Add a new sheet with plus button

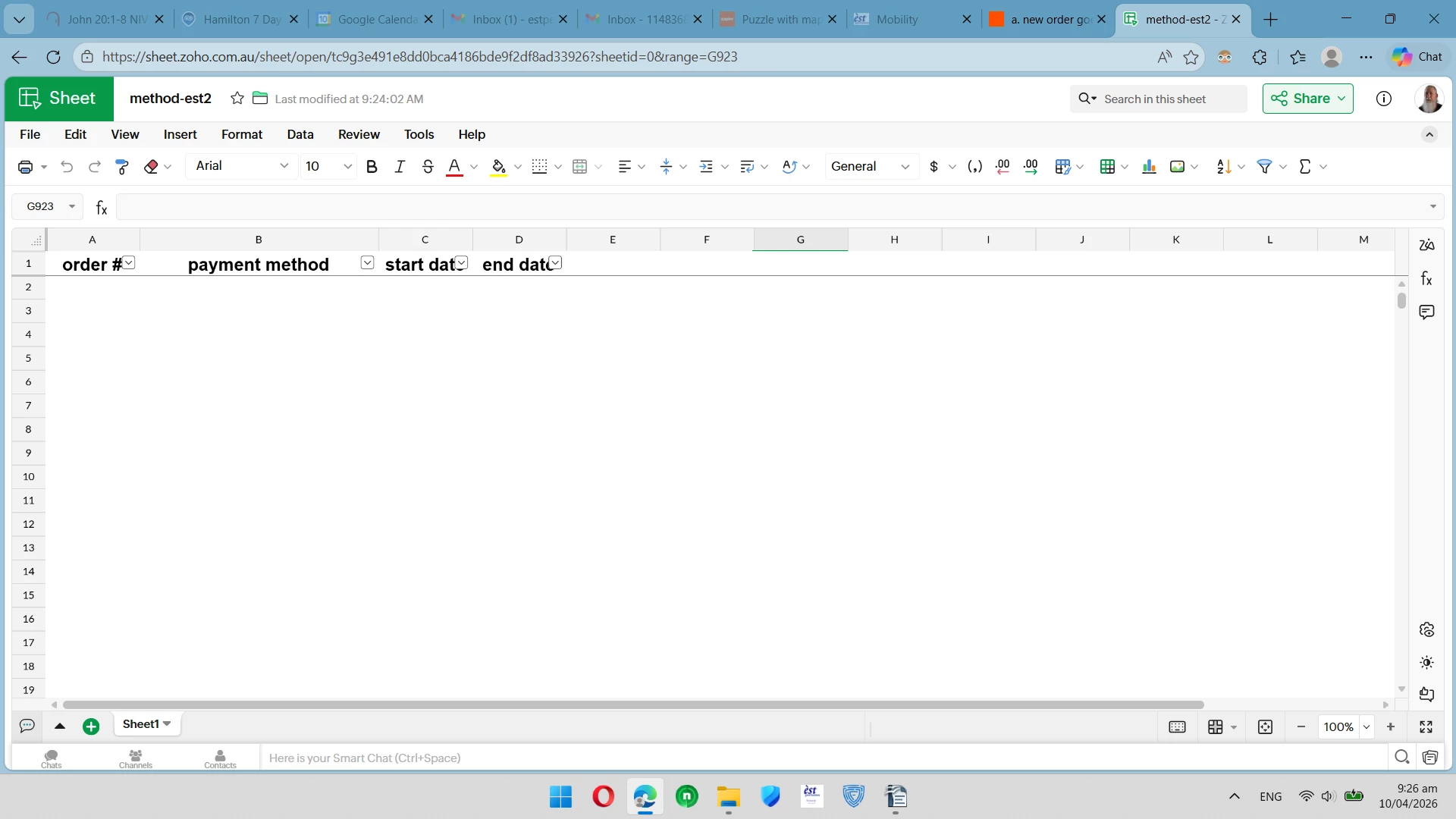click(x=91, y=726)
